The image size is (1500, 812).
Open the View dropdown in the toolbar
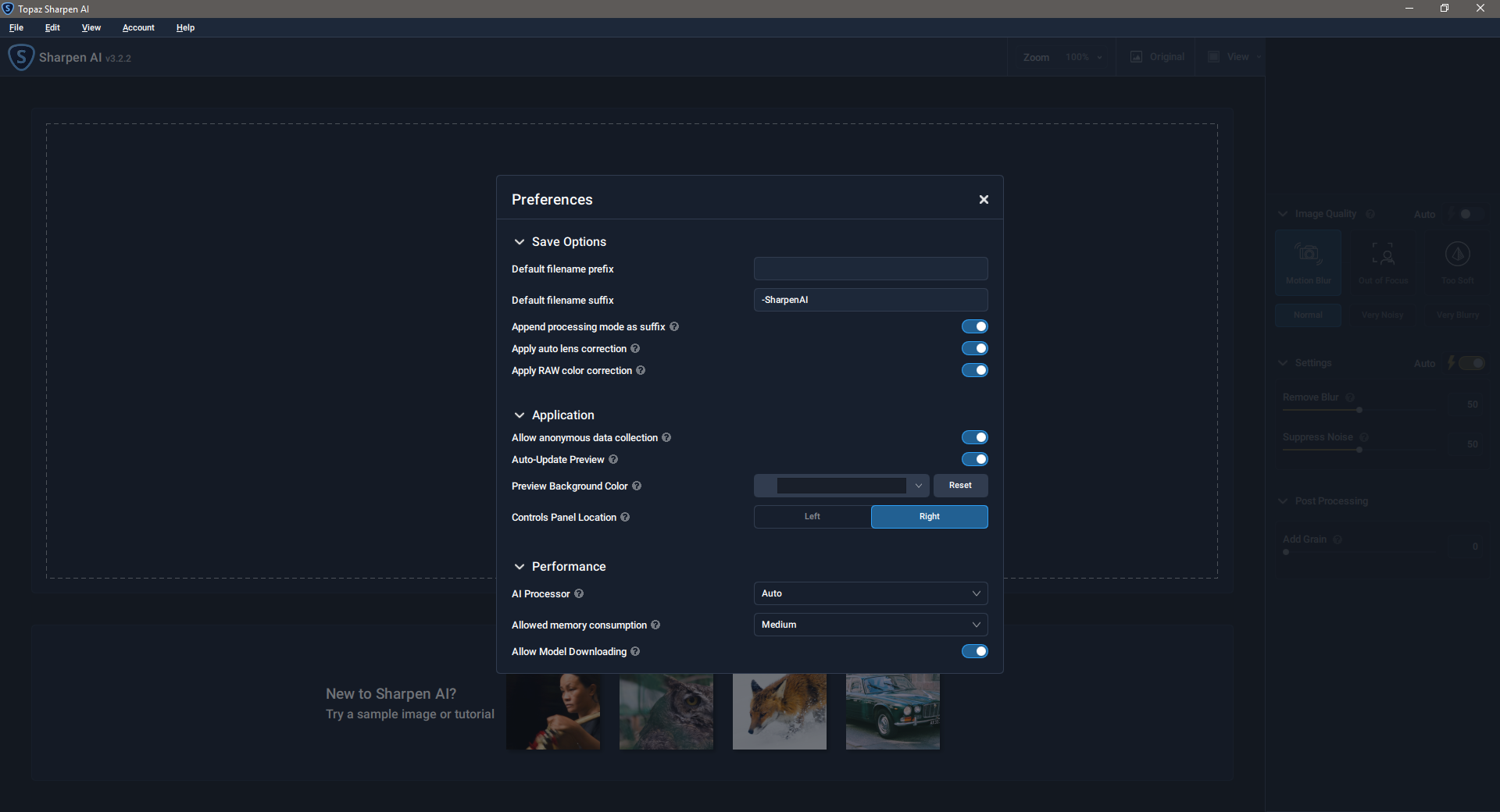click(1236, 57)
